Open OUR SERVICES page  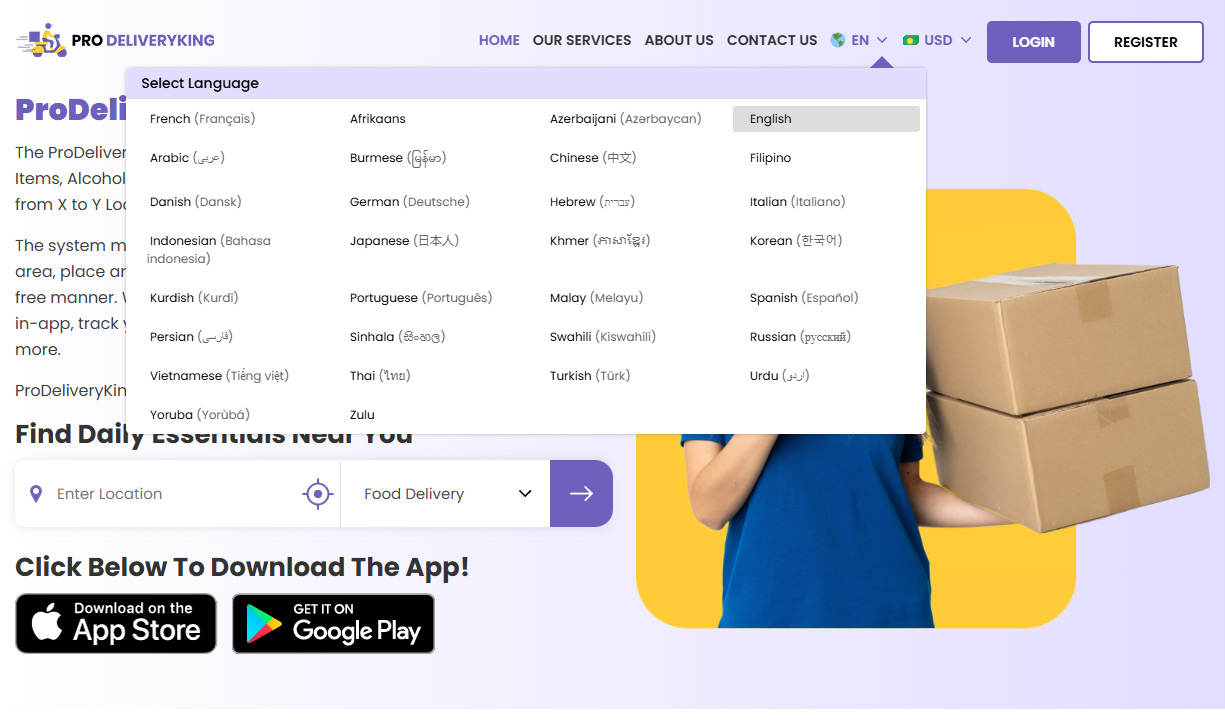pyautogui.click(x=582, y=40)
